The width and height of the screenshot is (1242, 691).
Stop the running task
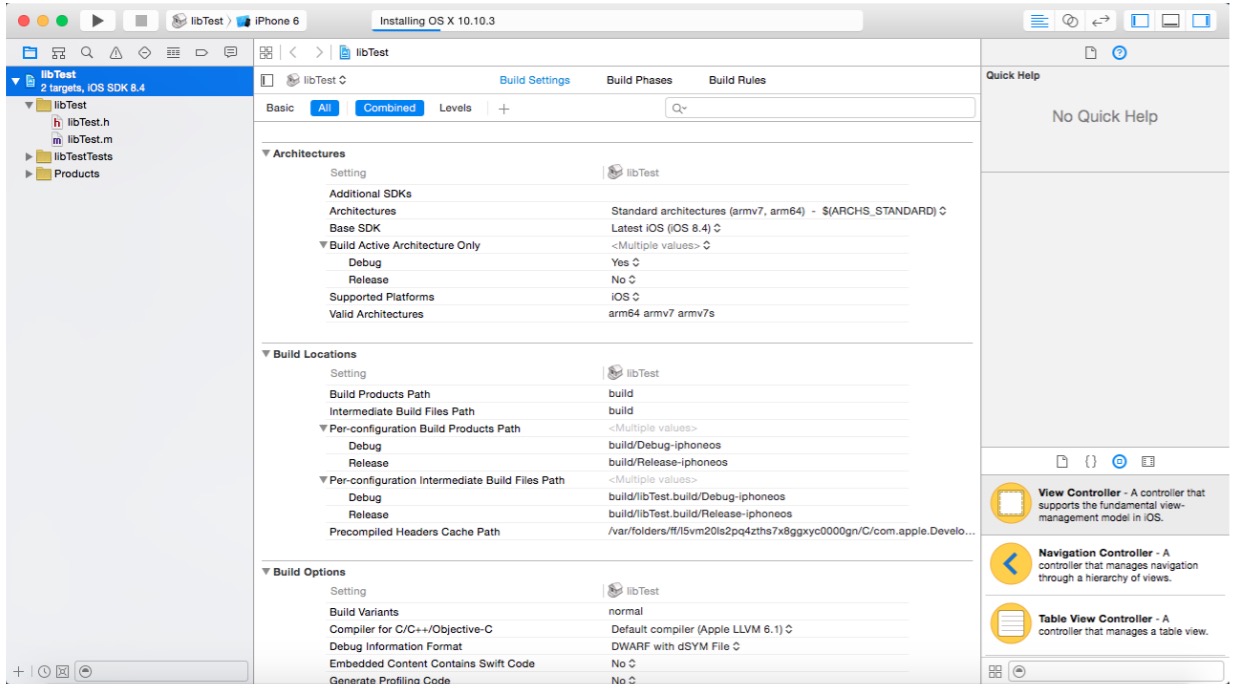[140, 21]
